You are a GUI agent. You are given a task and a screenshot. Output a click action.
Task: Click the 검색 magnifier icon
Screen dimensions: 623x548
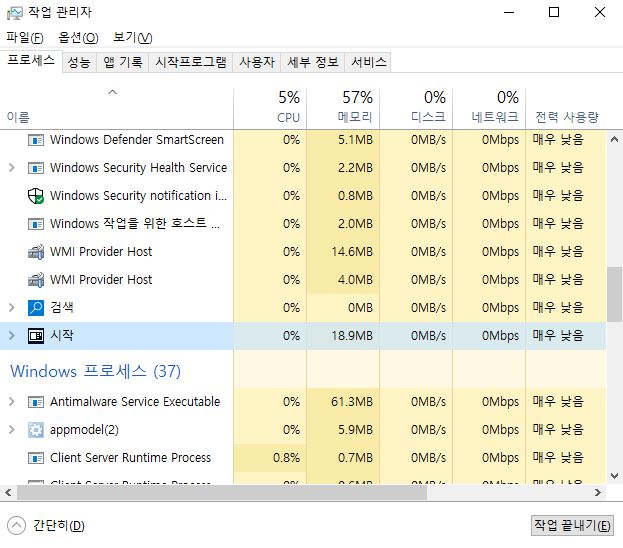coord(36,308)
